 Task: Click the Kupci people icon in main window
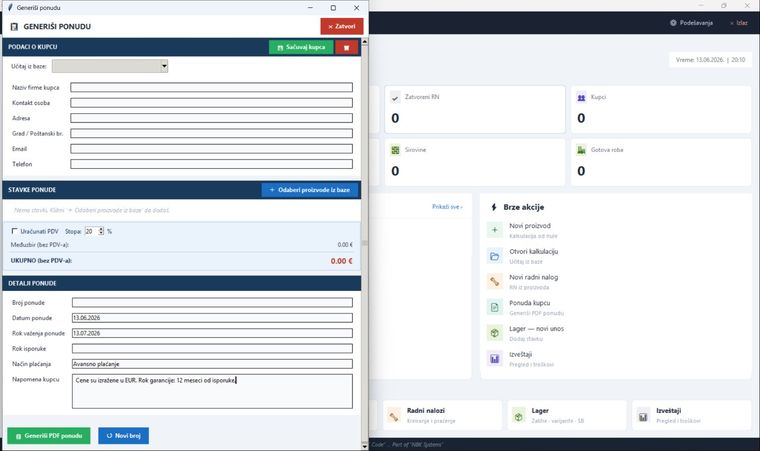tap(581, 97)
